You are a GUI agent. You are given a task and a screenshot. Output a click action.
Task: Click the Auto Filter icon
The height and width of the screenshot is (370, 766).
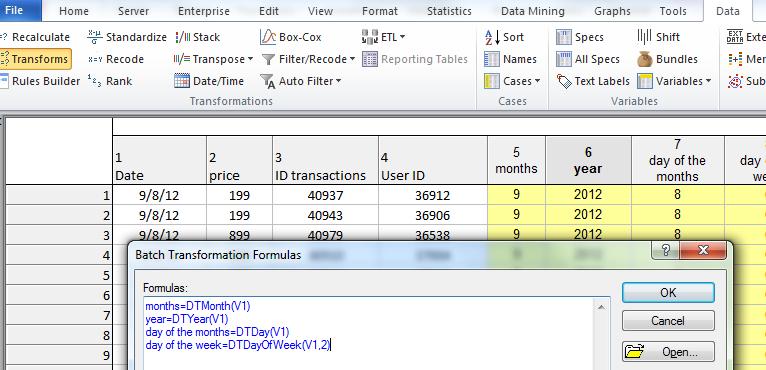[x=268, y=81]
